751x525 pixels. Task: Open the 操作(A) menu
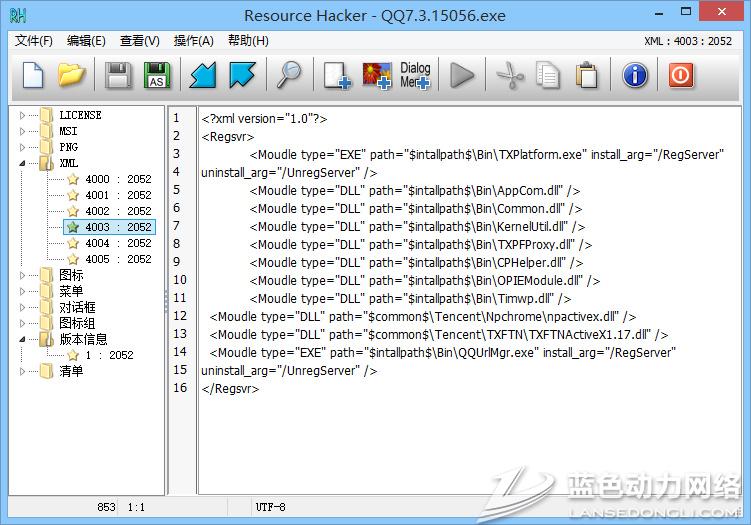[x=193, y=41]
